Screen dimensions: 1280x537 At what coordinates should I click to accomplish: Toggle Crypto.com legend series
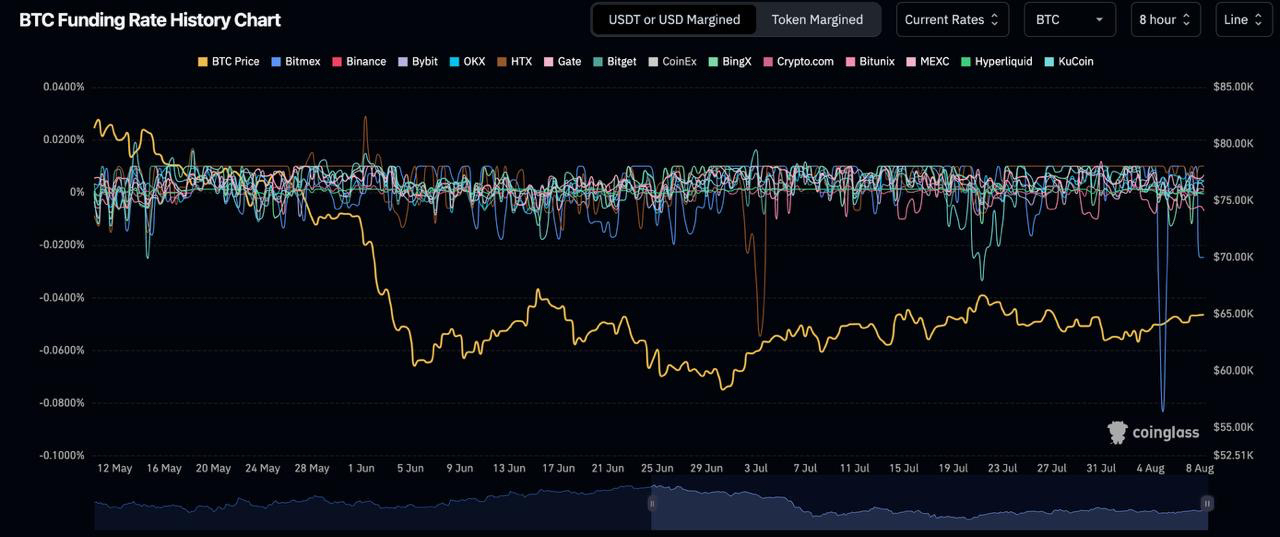798,62
